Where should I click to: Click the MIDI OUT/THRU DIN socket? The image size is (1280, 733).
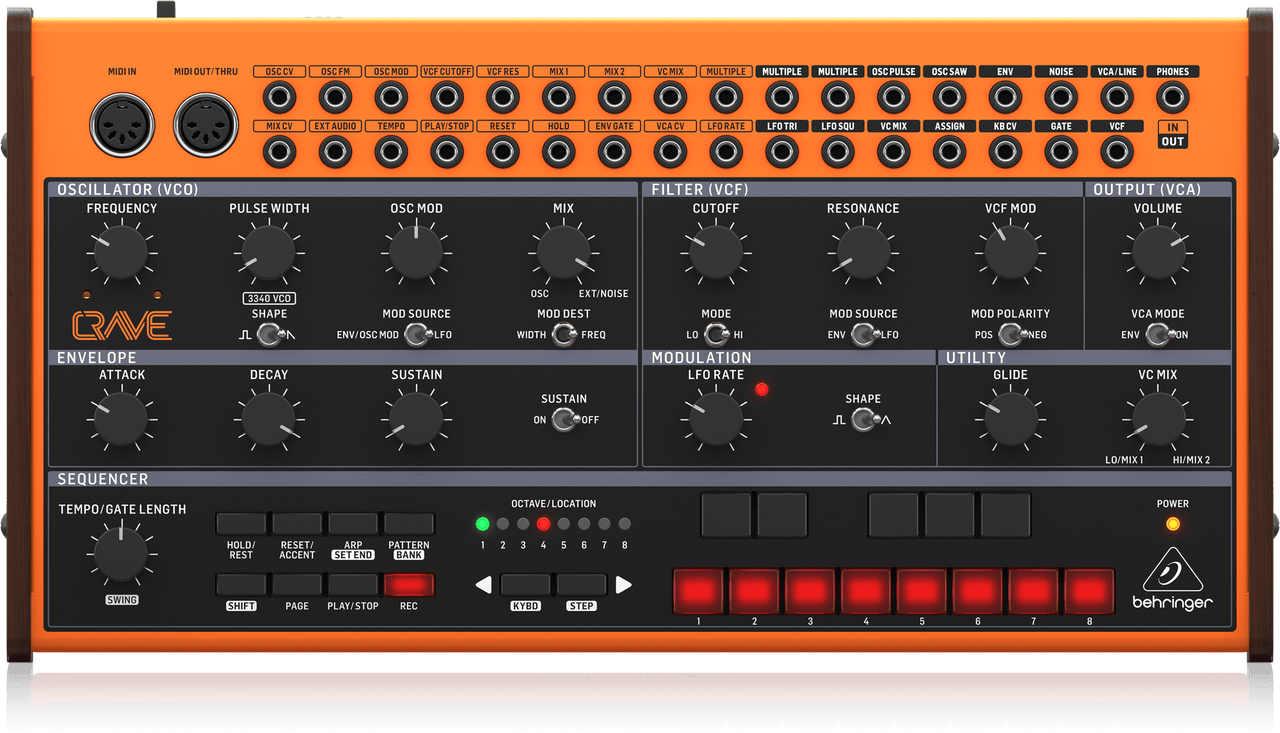pos(206,126)
